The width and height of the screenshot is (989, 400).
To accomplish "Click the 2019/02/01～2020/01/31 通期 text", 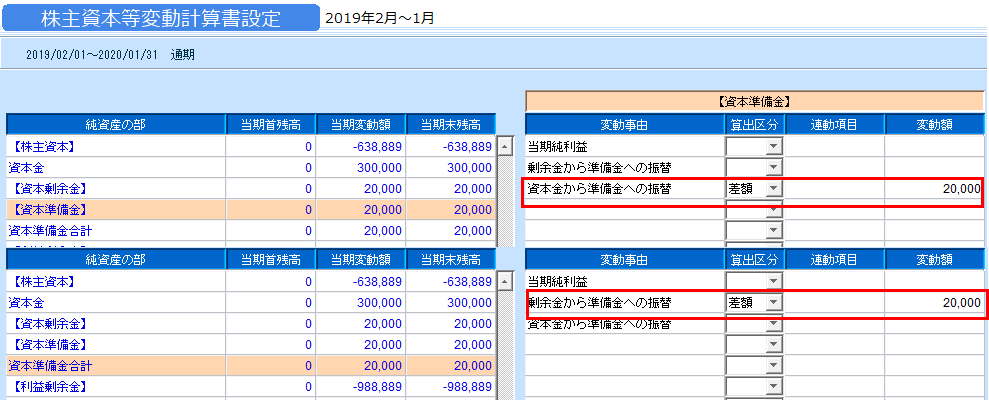I will click(110, 55).
